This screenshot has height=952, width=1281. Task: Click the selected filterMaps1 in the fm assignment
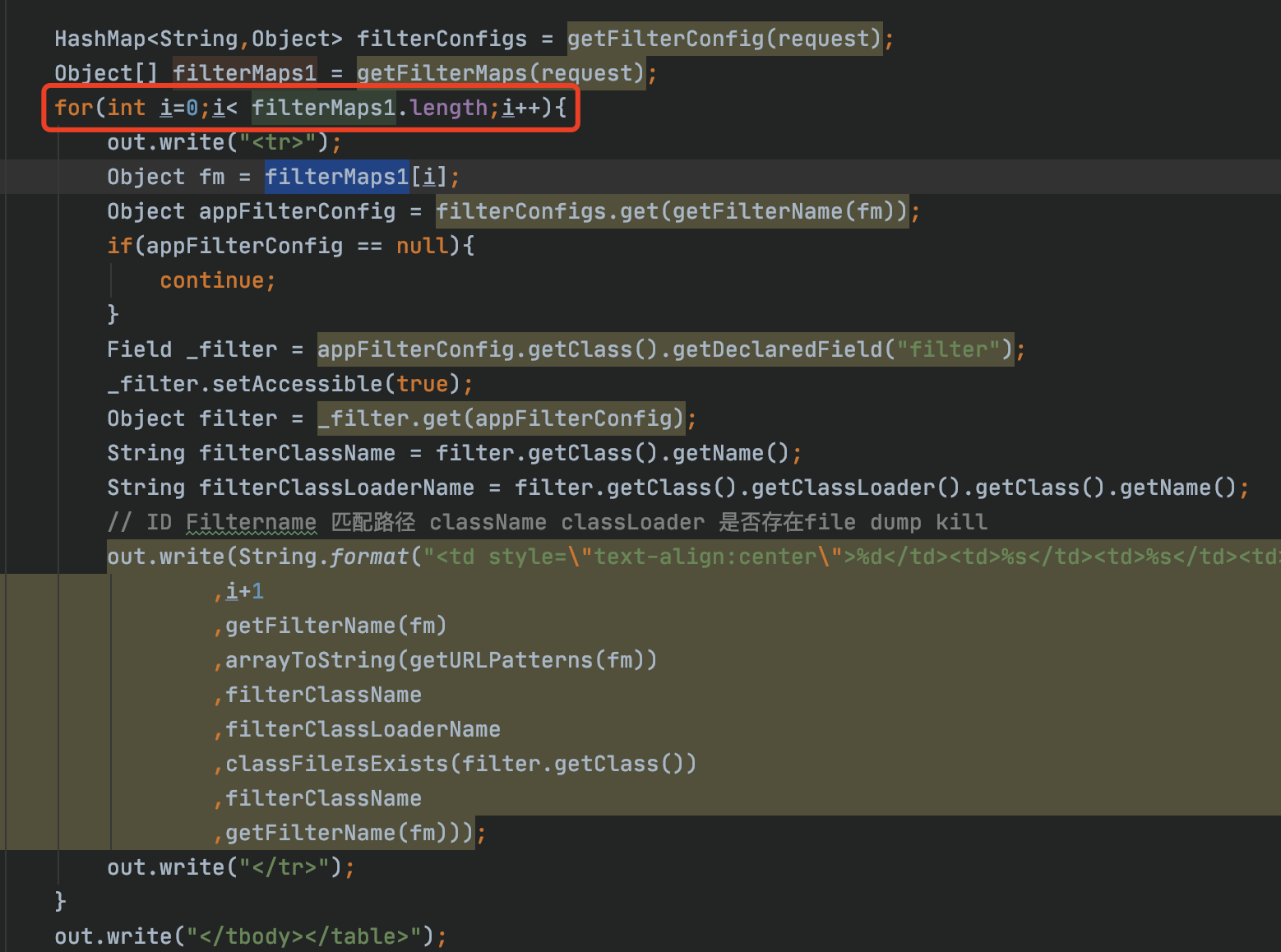pyautogui.click(x=336, y=177)
